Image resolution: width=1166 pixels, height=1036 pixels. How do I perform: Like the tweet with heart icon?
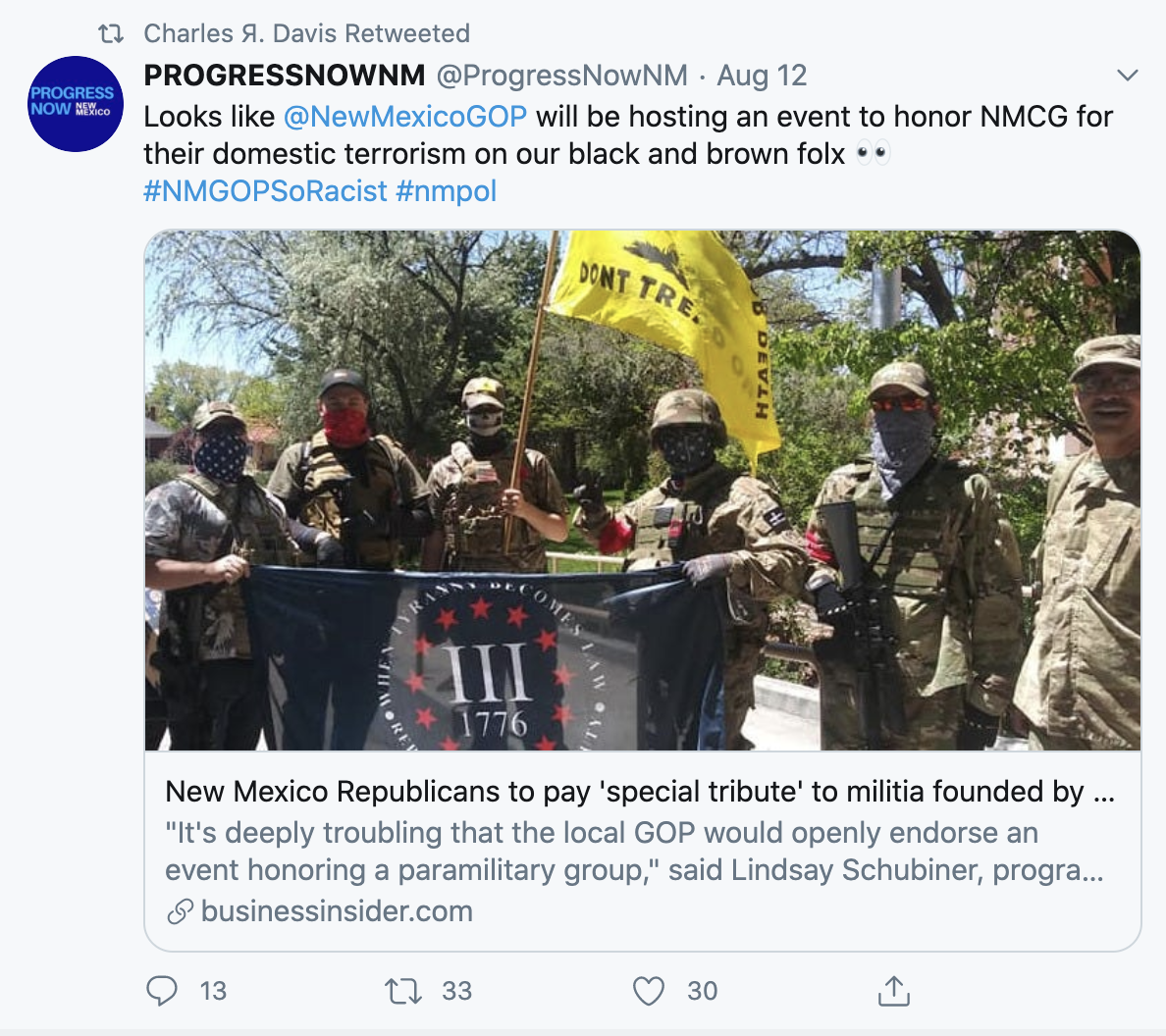[649, 991]
